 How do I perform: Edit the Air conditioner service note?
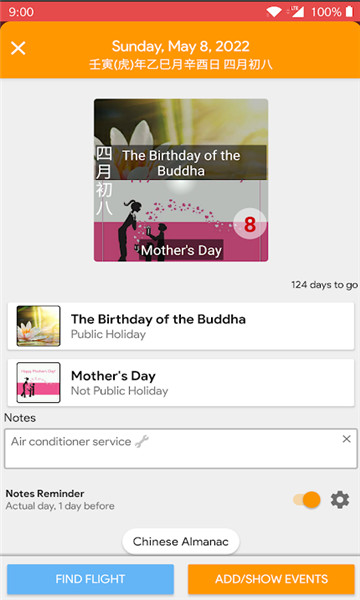(x=181, y=448)
